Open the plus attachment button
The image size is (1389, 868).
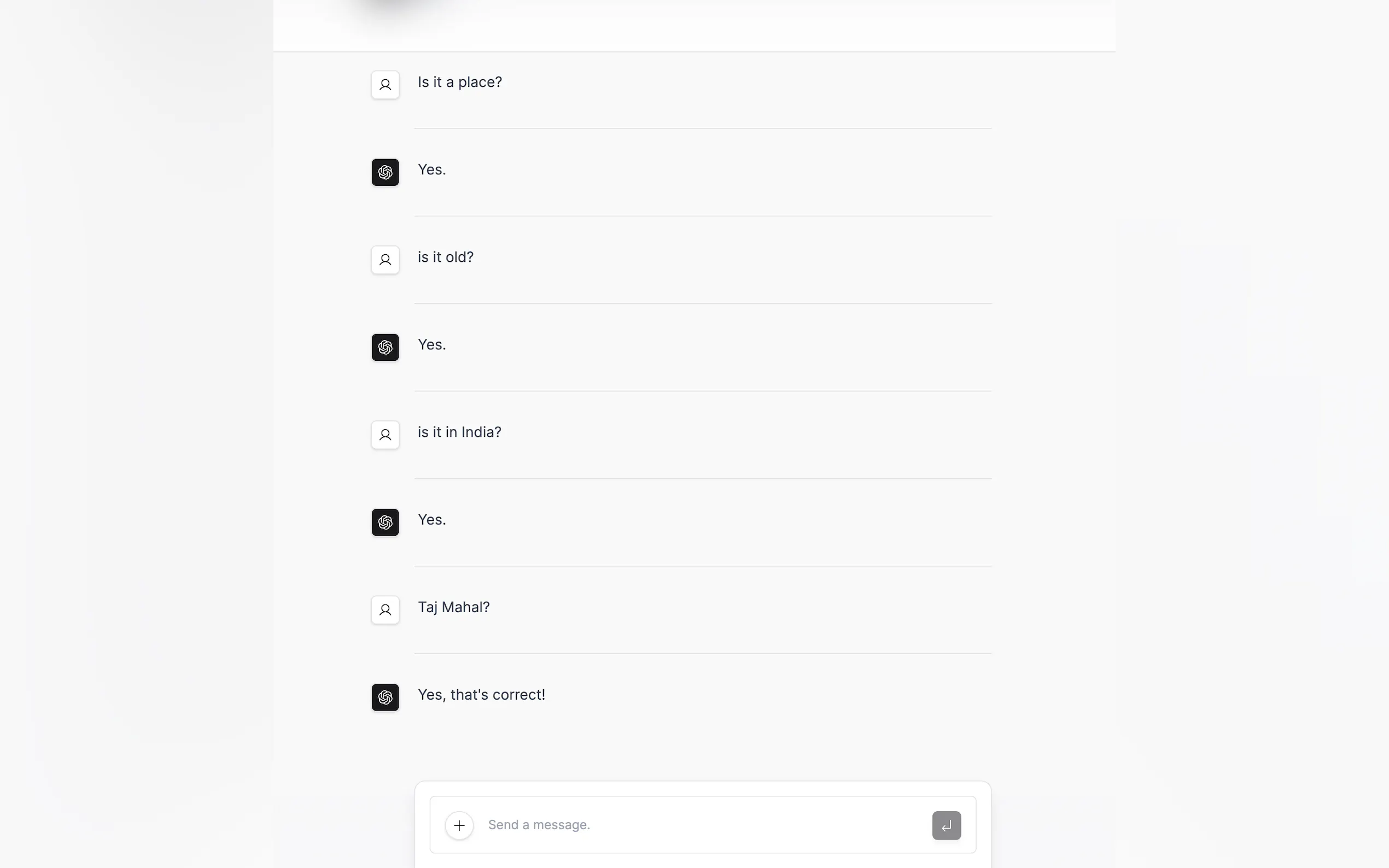coord(459,825)
